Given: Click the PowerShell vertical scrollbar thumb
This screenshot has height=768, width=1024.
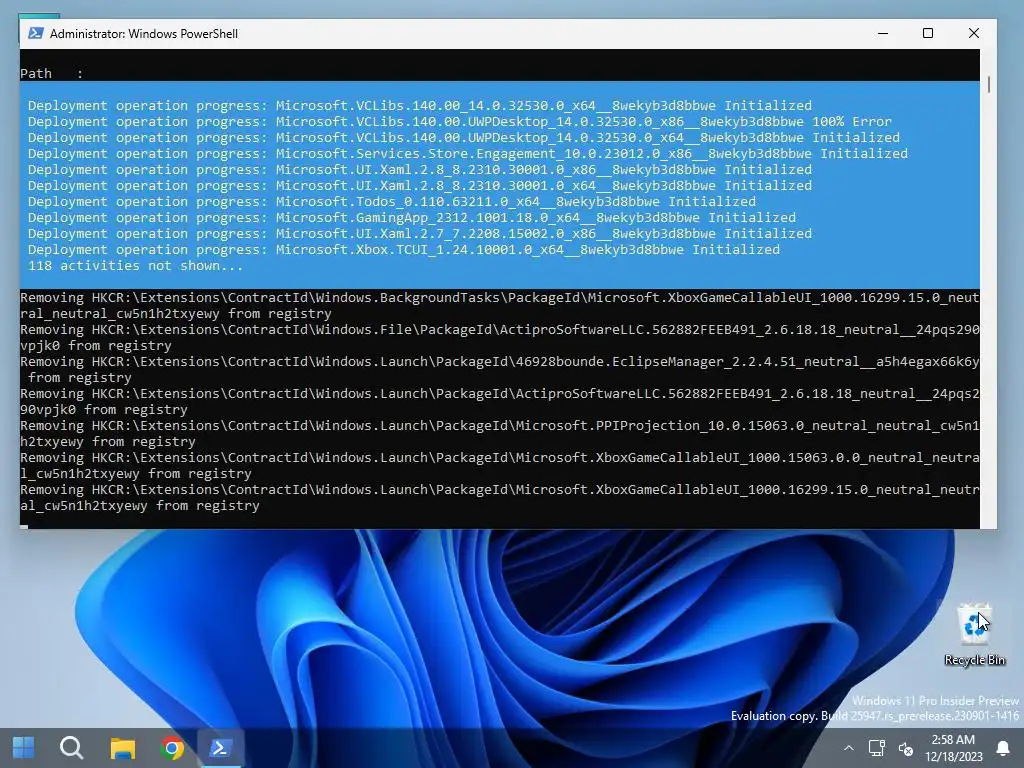Looking at the screenshot, I should [x=989, y=84].
